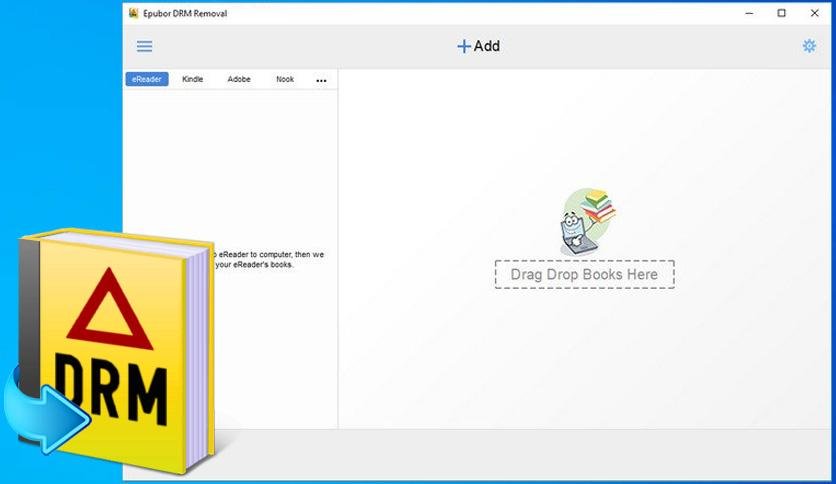
Task: Switch to the Nook tab
Action: [285, 79]
